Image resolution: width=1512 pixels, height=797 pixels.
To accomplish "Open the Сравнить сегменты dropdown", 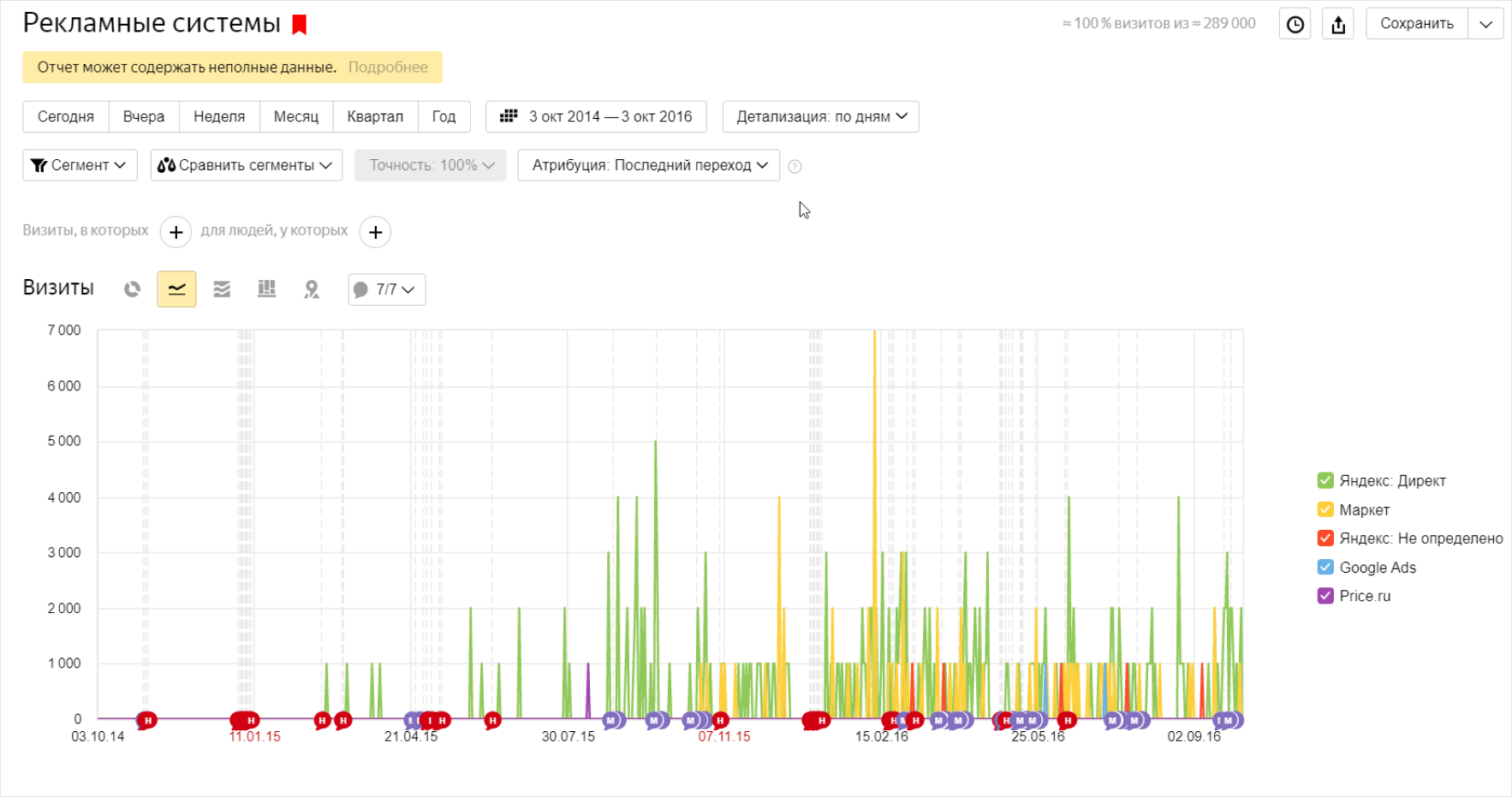I will pyautogui.click(x=247, y=165).
